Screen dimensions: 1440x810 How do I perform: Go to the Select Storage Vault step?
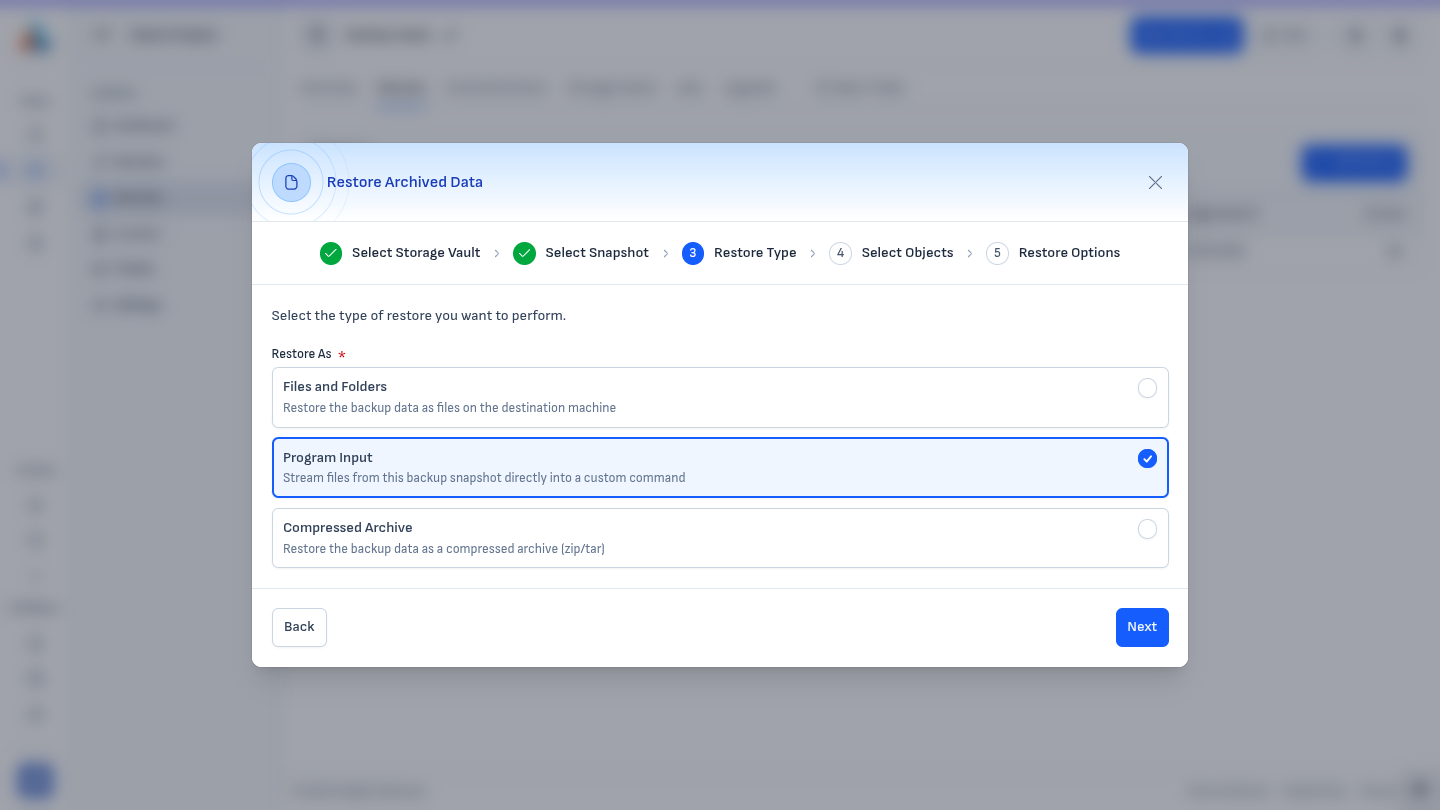coord(416,253)
